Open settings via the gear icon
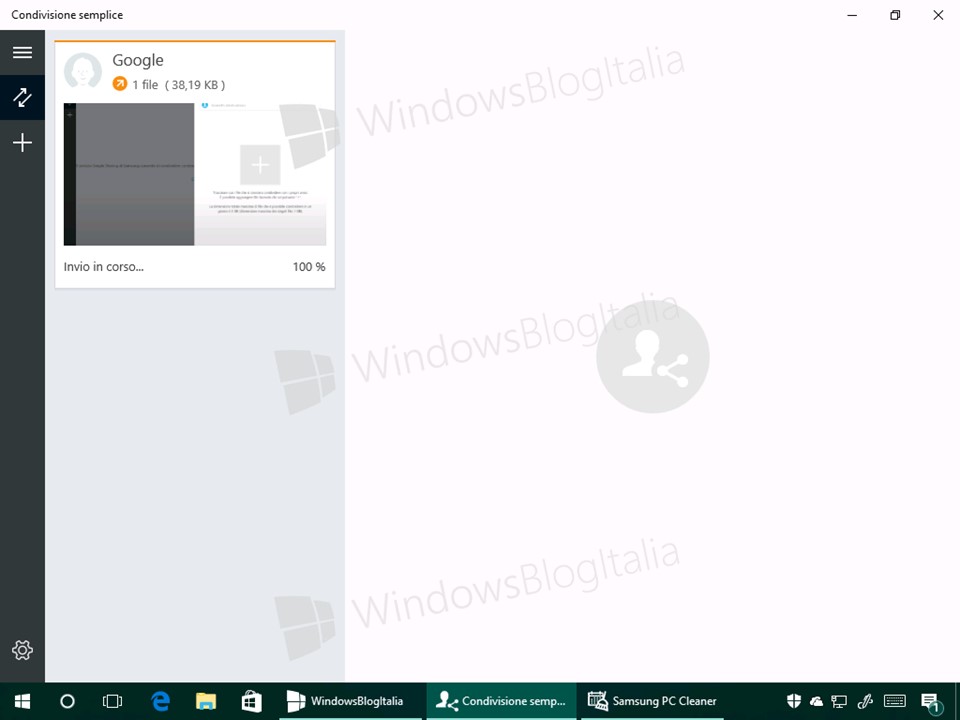The width and height of the screenshot is (960, 720). coord(22,650)
